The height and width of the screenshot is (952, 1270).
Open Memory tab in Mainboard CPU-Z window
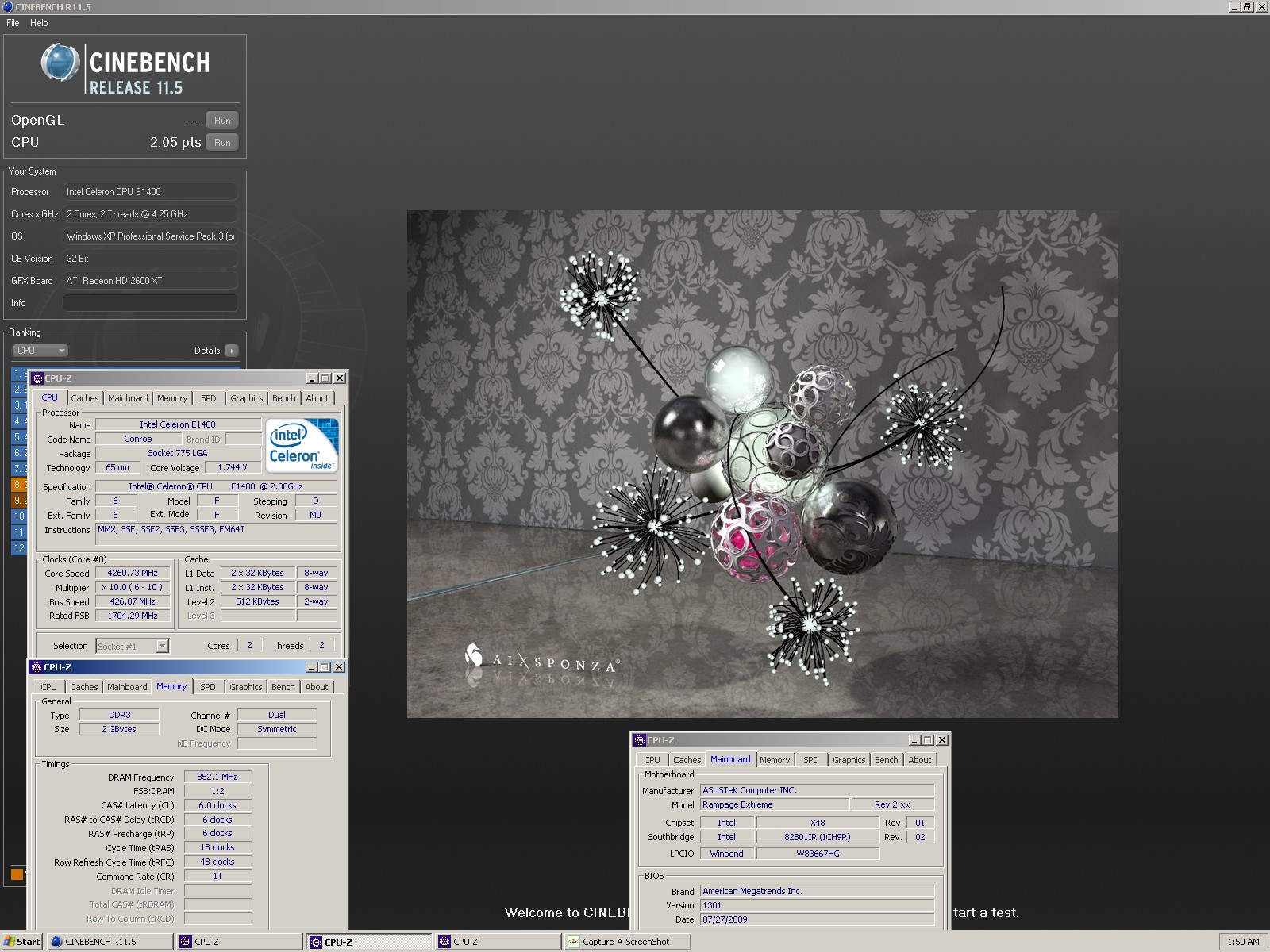point(775,760)
